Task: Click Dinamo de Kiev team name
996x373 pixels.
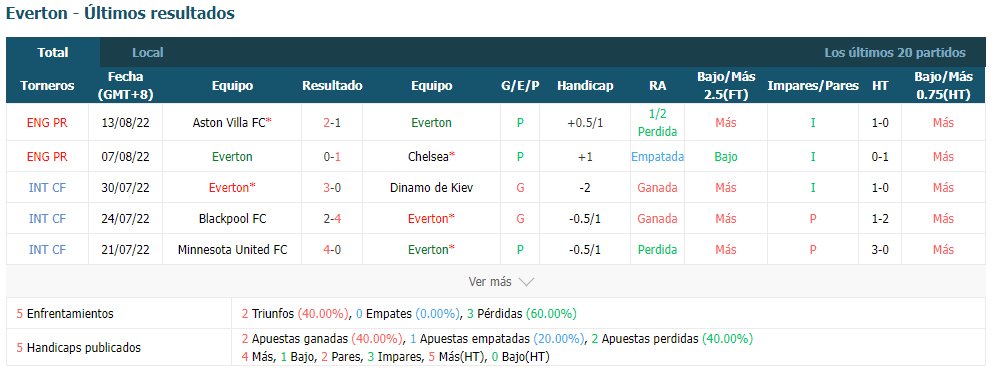Action: (431, 187)
